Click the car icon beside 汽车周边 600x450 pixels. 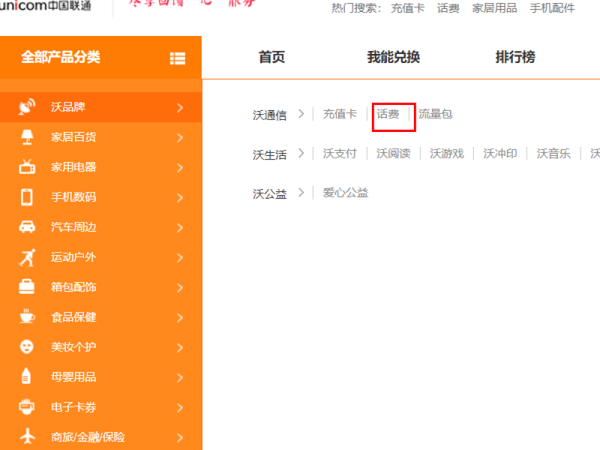(x=27, y=227)
